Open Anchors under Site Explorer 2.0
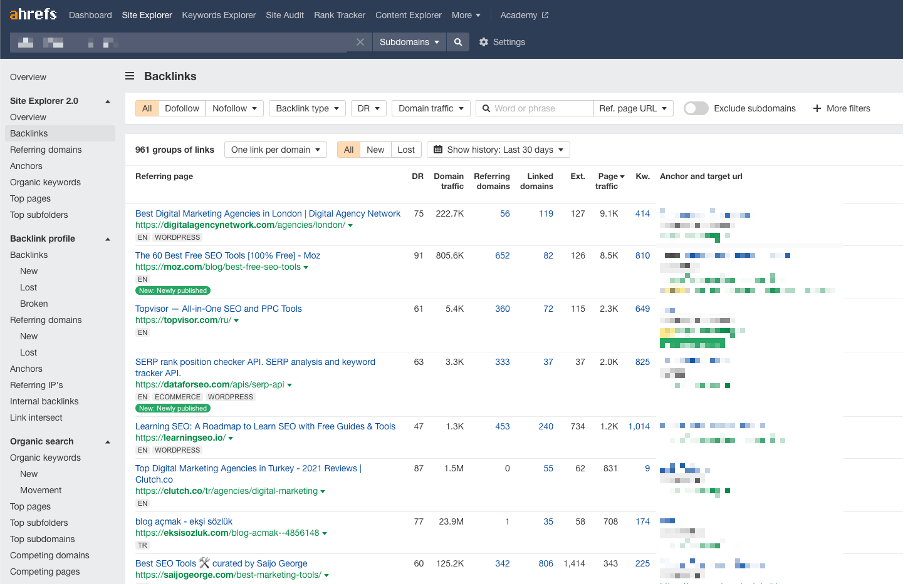This screenshot has height=584, width=904. [26, 166]
